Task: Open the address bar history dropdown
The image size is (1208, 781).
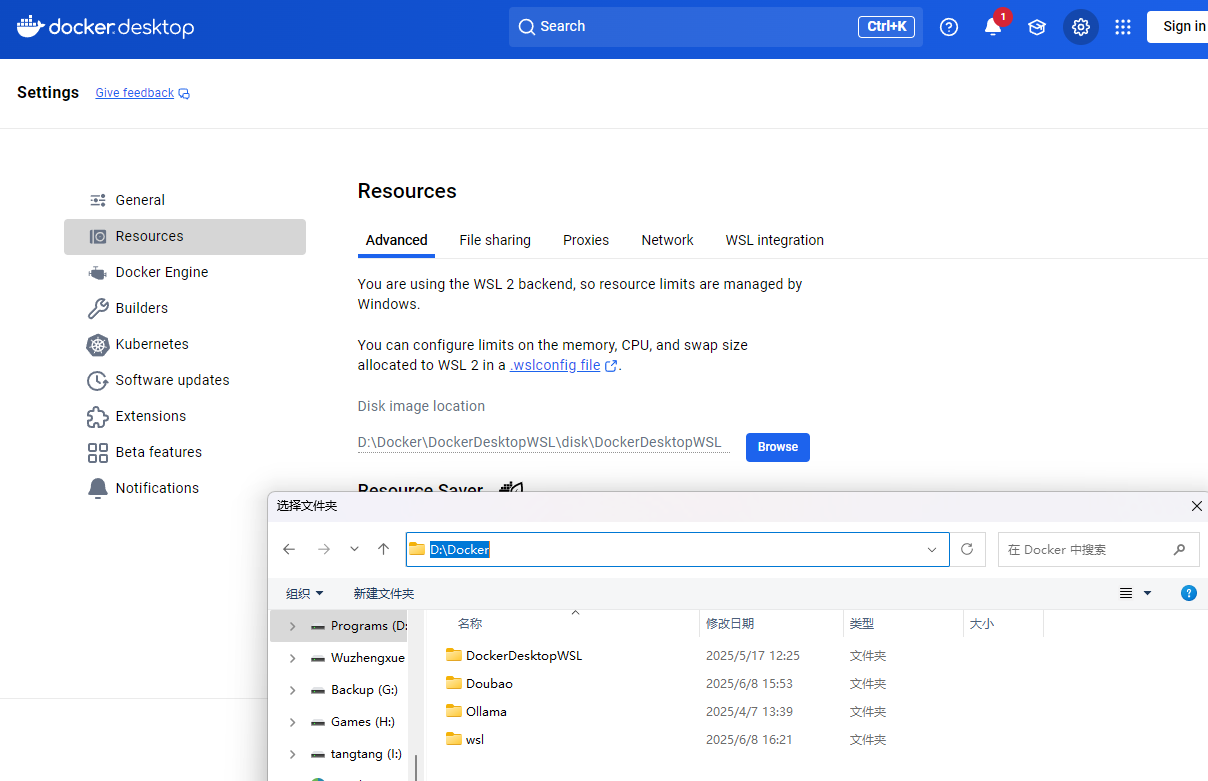Action: point(932,549)
